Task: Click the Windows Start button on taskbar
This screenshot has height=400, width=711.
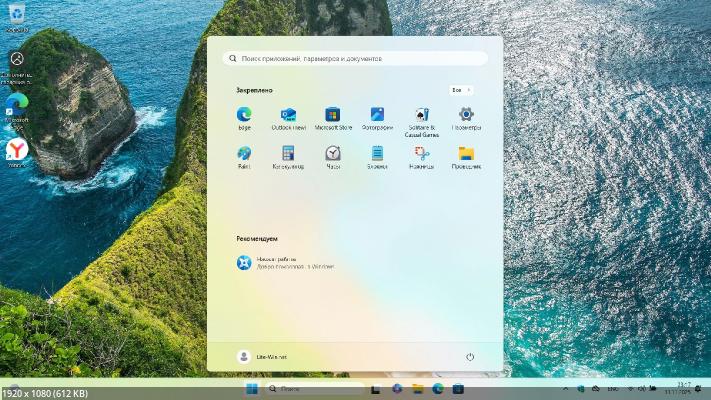Action: (251, 388)
